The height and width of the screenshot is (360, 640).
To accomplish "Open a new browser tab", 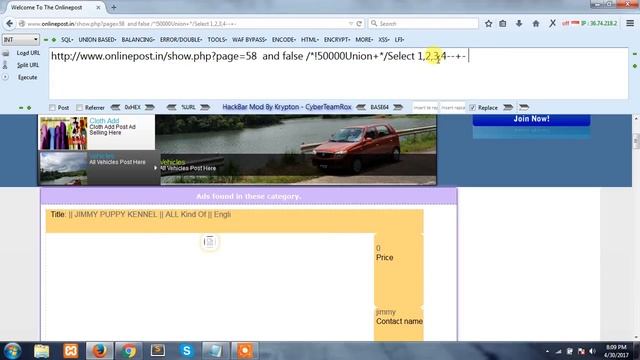I will (x=113, y=7).
